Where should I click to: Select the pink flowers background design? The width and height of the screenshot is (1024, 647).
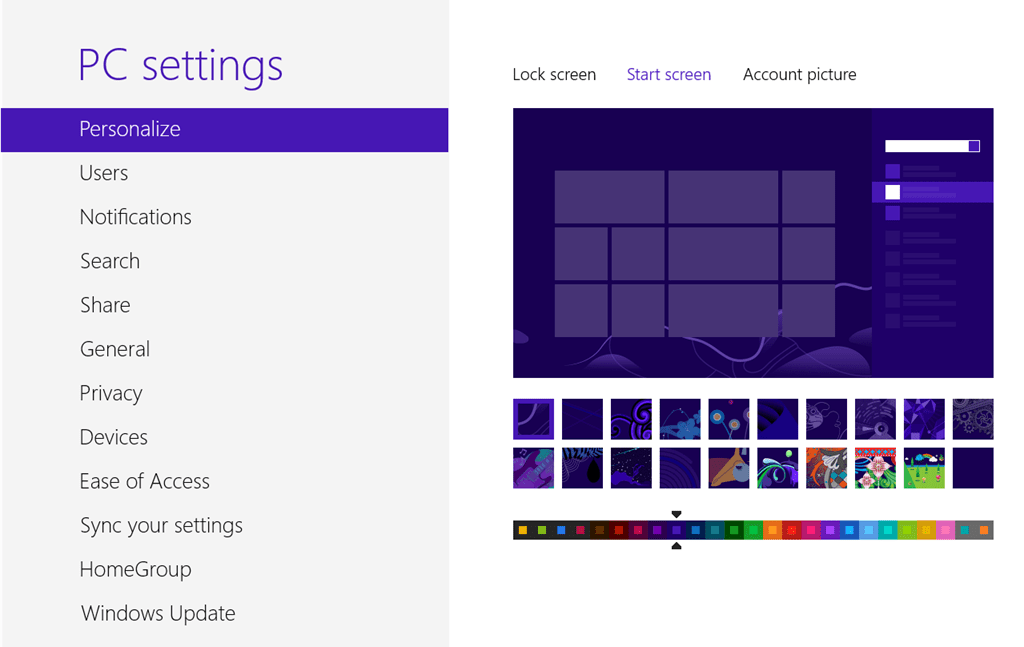click(875, 468)
